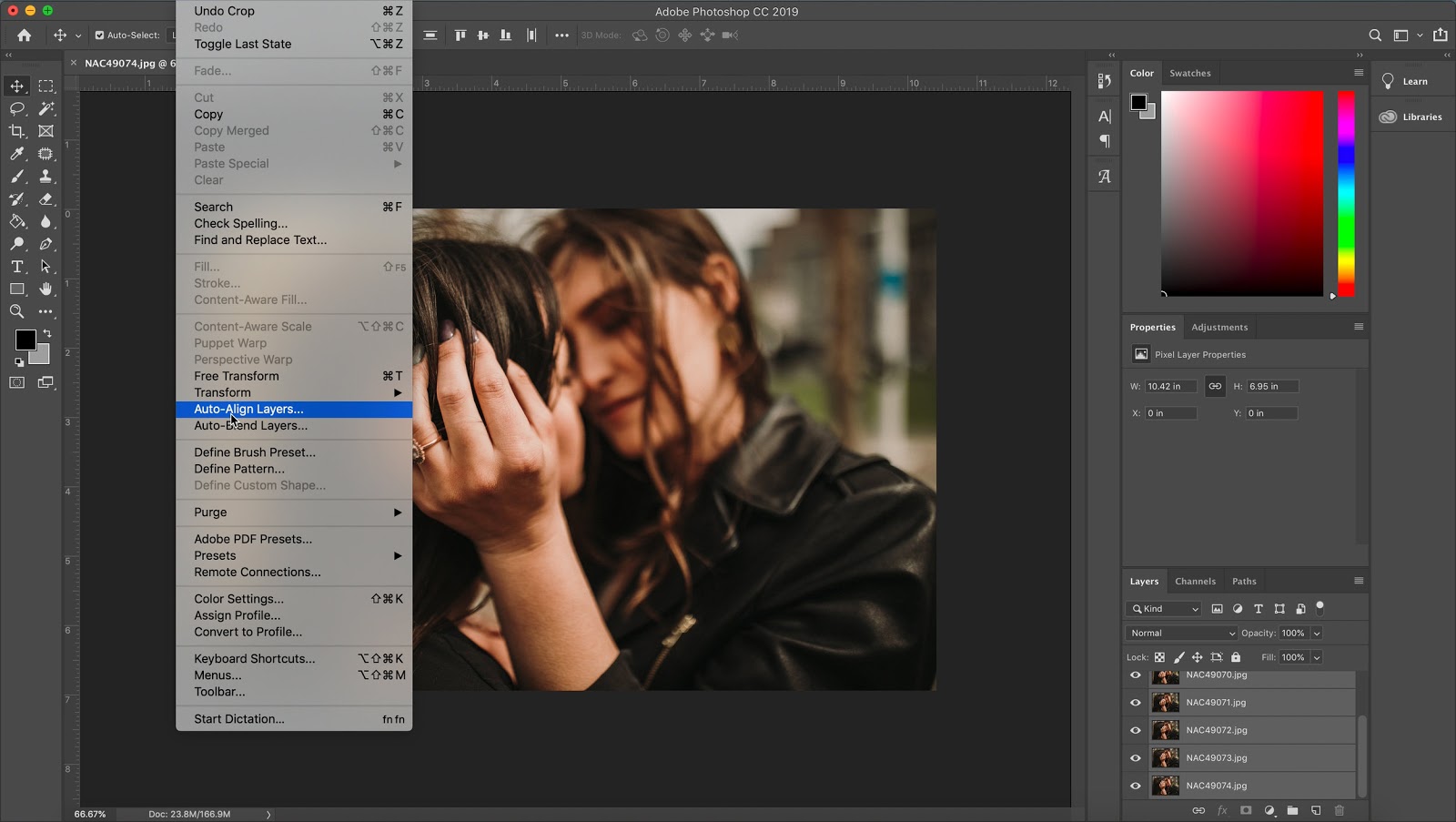Screen dimensions: 1456x822
Task: Hide the NAC49073.jpg layer
Action: pyautogui.click(x=1135, y=757)
